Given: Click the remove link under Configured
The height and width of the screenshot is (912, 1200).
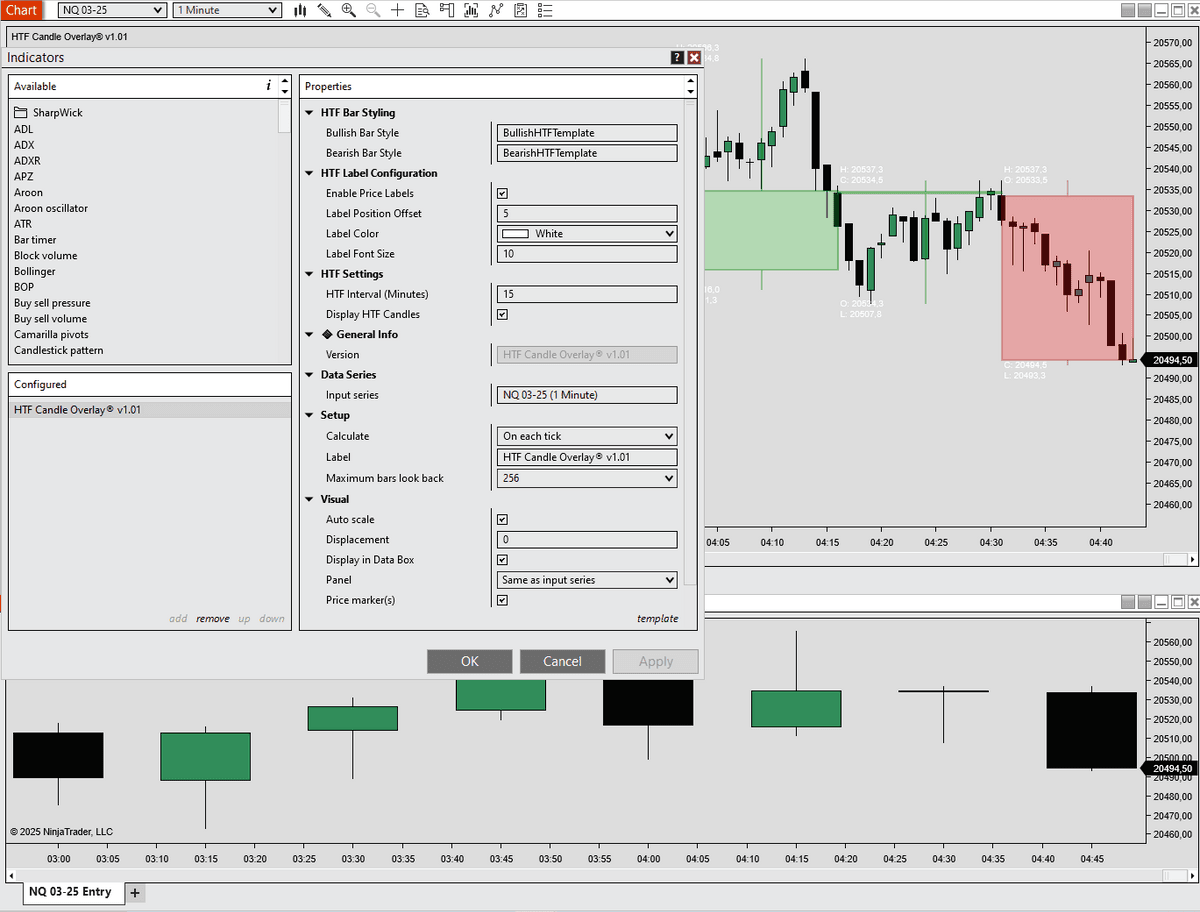Looking at the screenshot, I should (x=212, y=619).
